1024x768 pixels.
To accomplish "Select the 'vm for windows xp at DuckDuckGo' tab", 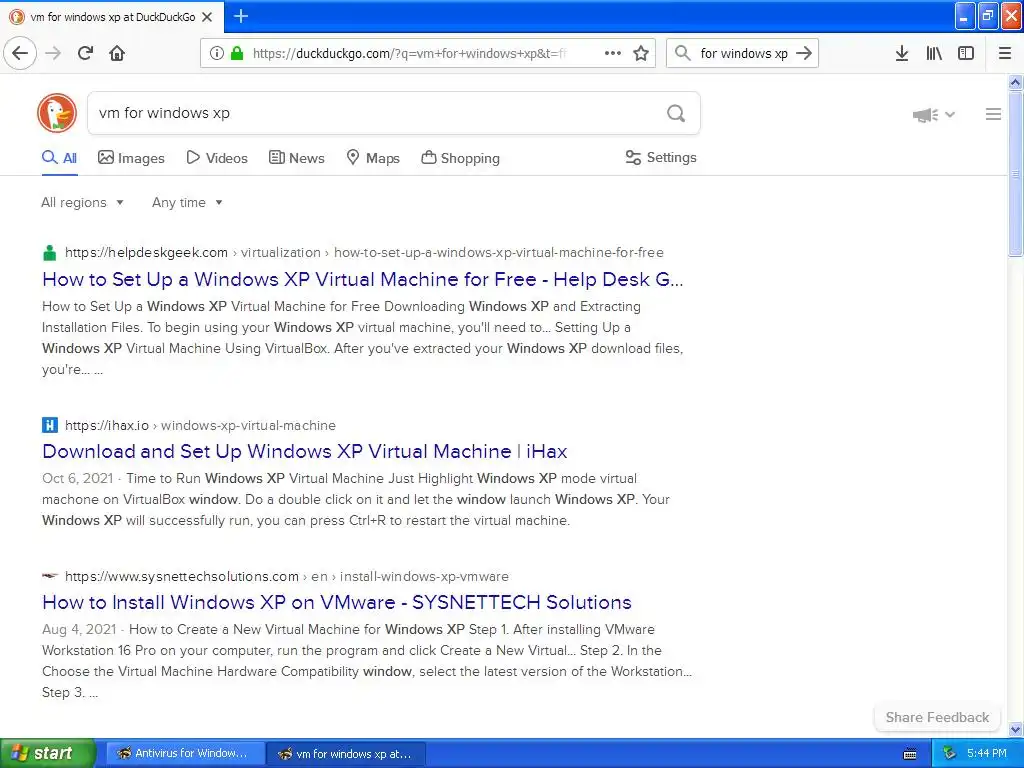I will point(112,17).
